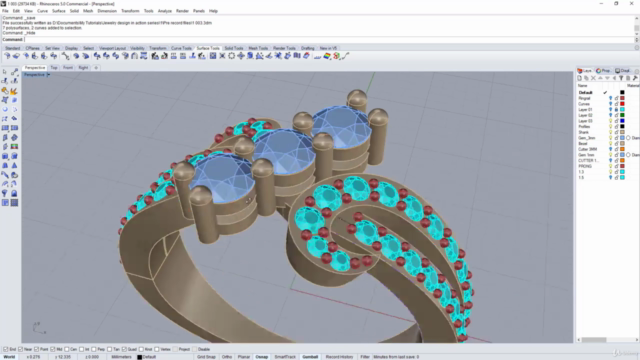The image size is (640, 360).
Task: Open layer tools hammer icon
Action: (x=635, y=78)
